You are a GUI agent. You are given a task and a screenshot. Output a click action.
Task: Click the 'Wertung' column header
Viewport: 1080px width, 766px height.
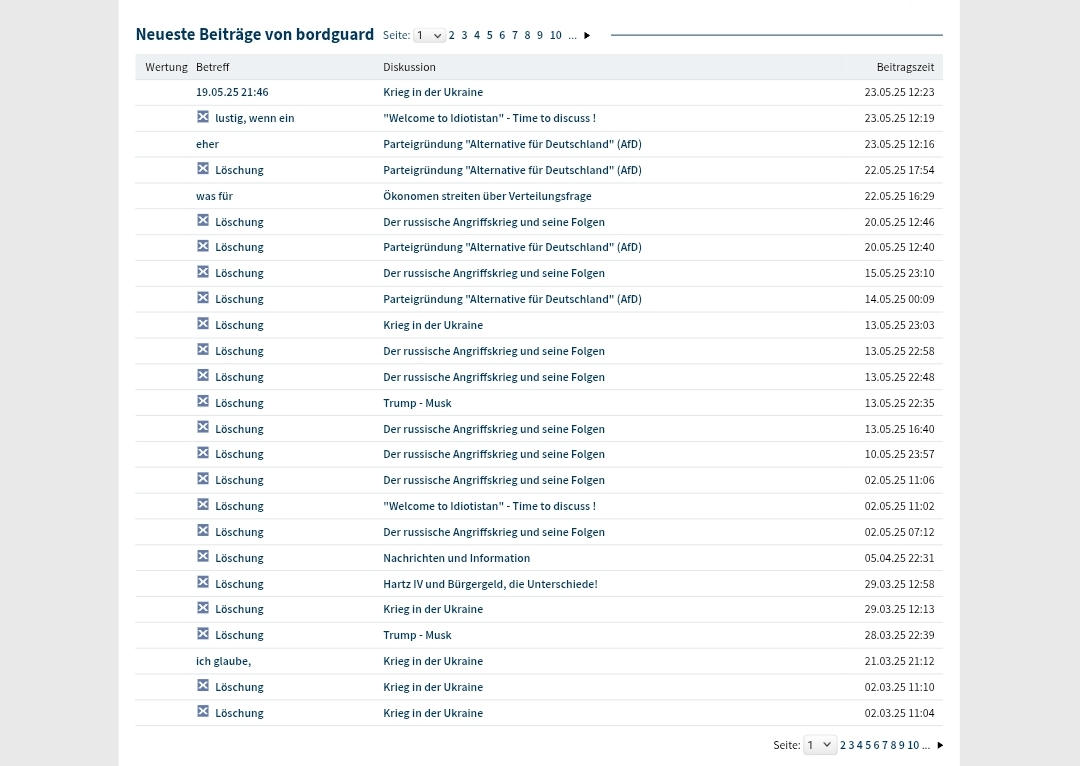tap(166, 67)
